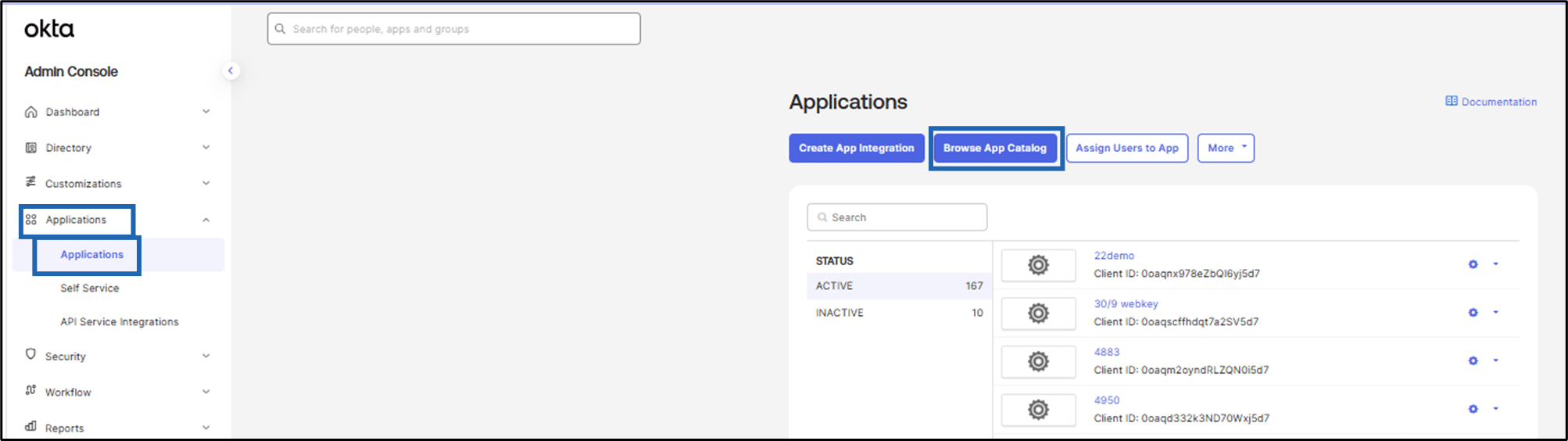Click the Client ID text under 22demo
The width and height of the screenshot is (1568, 441).
(1177, 274)
